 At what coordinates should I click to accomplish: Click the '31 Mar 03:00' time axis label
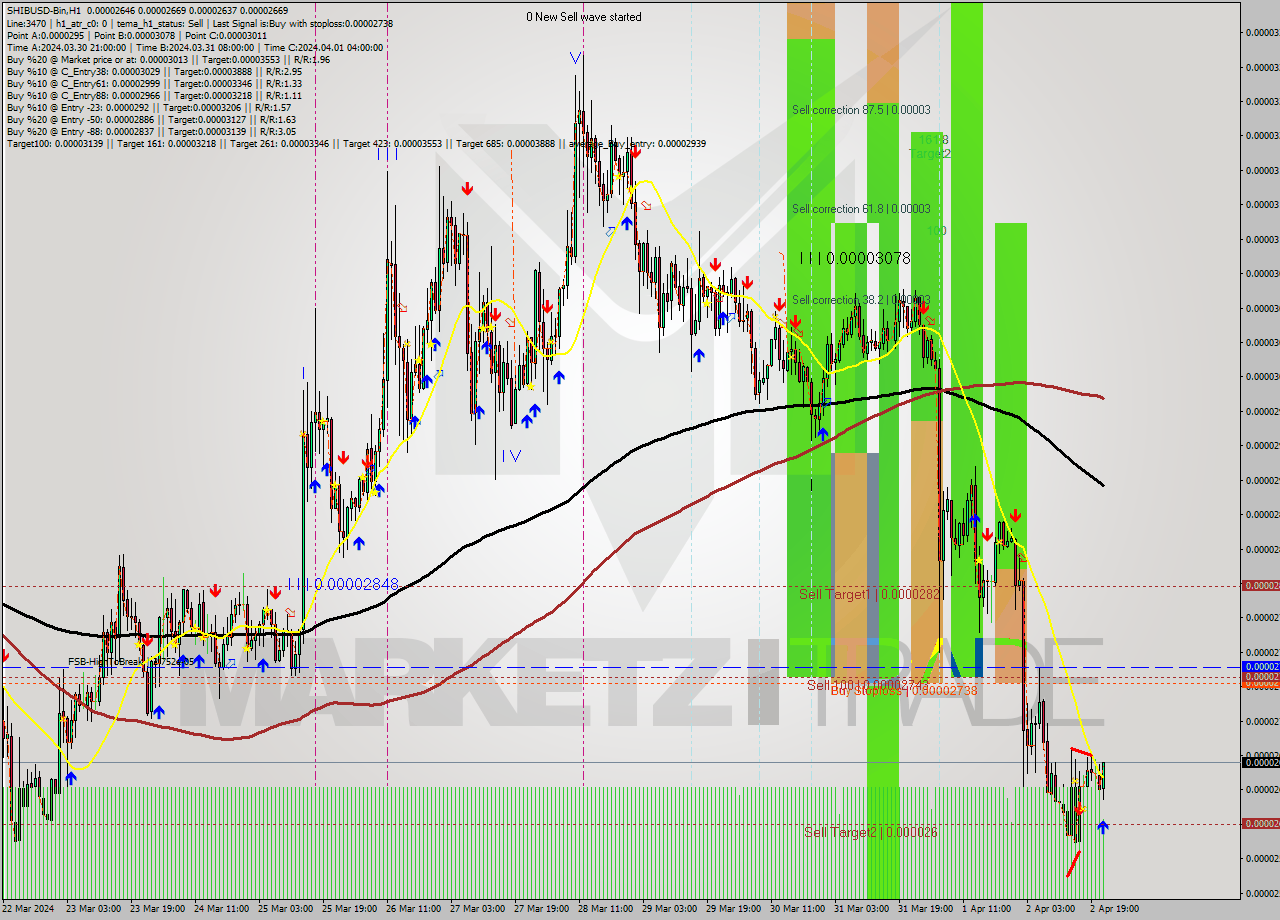(x=861, y=909)
